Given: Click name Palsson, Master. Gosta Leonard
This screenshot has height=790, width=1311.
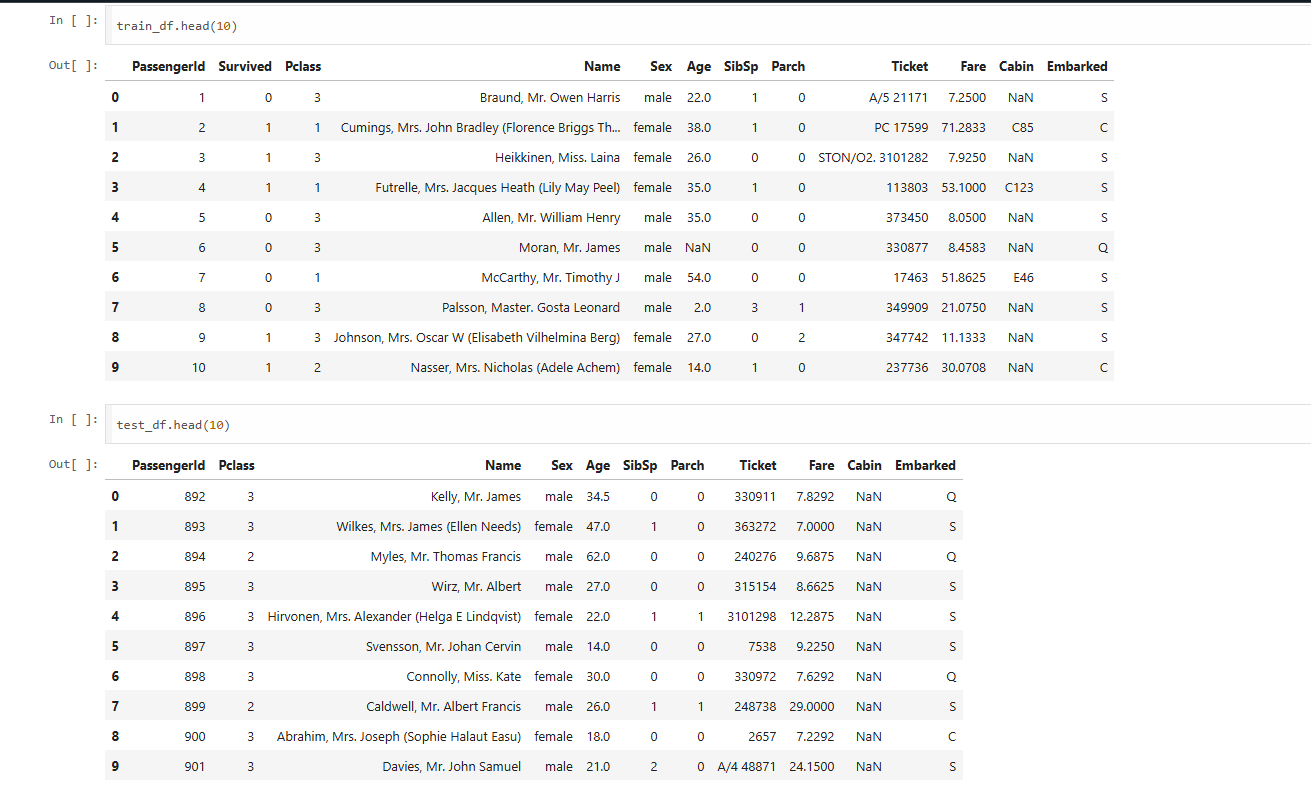Looking at the screenshot, I should point(531,308).
